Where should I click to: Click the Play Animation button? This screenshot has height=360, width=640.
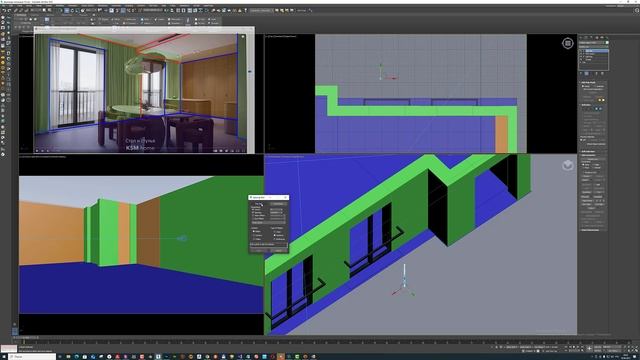click(573, 347)
